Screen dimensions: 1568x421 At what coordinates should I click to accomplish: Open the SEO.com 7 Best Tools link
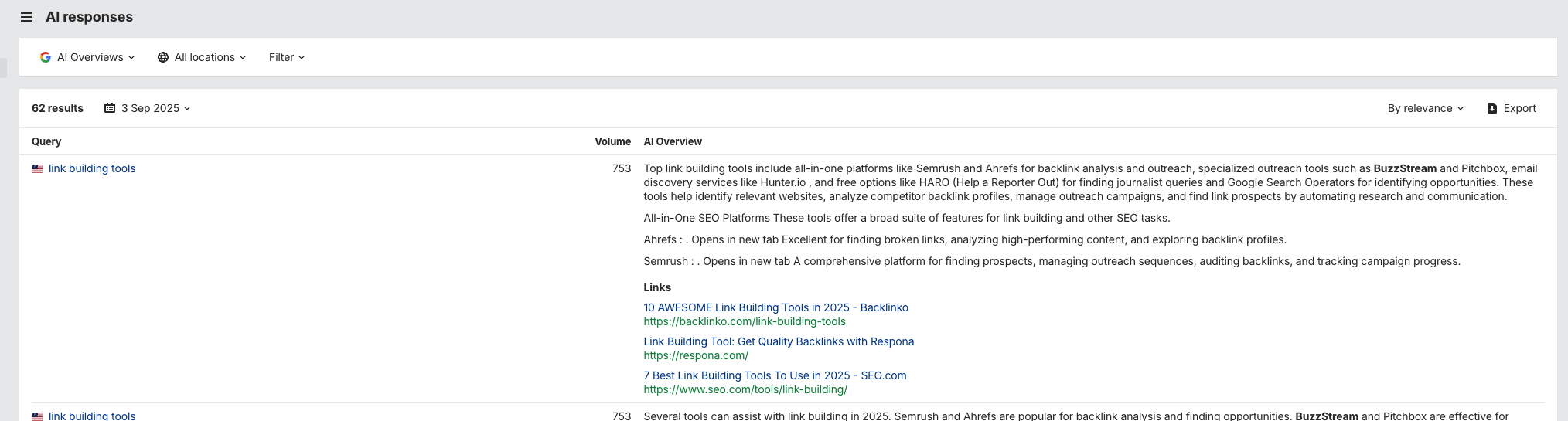(775, 375)
